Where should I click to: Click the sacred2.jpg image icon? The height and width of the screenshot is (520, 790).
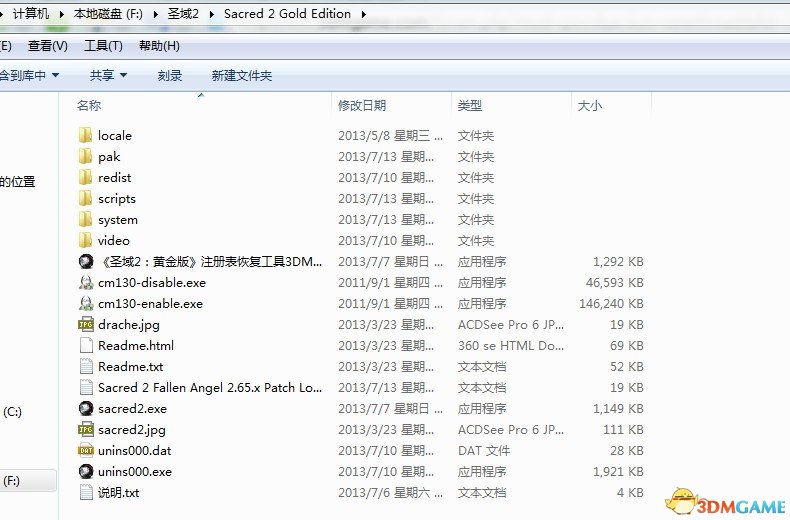tap(86, 429)
